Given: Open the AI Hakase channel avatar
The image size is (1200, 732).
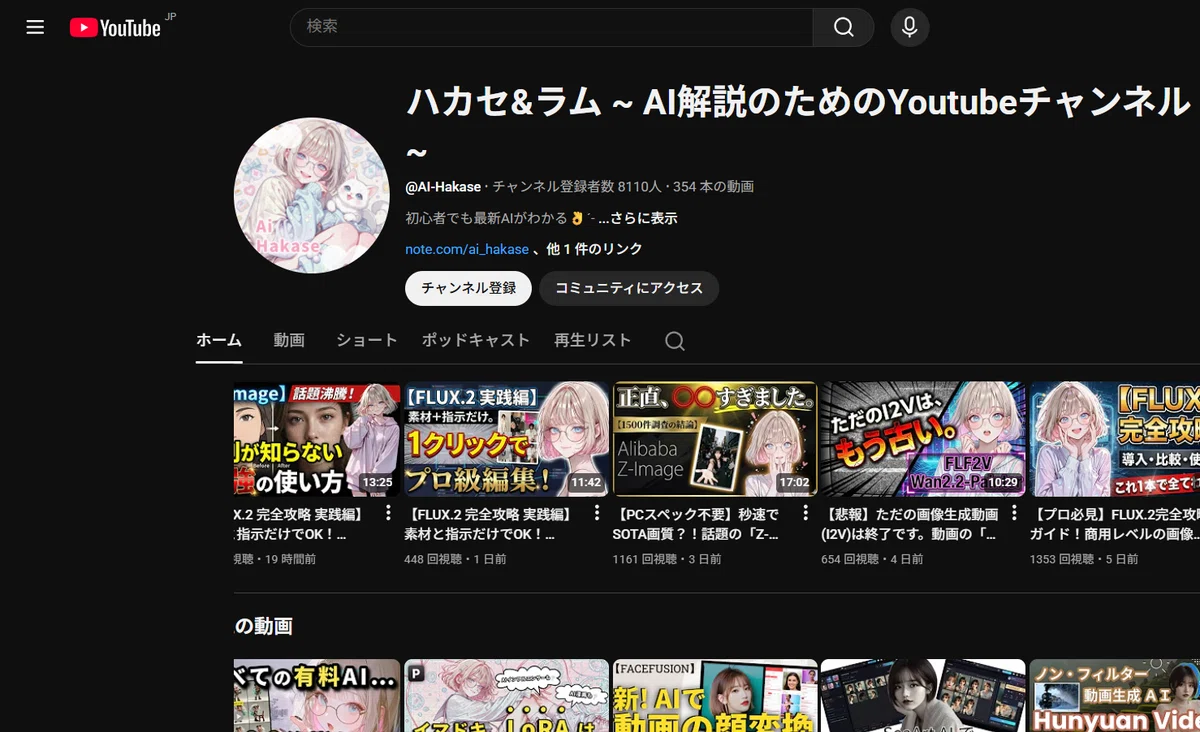Looking at the screenshot, I should tap(311, 195).
